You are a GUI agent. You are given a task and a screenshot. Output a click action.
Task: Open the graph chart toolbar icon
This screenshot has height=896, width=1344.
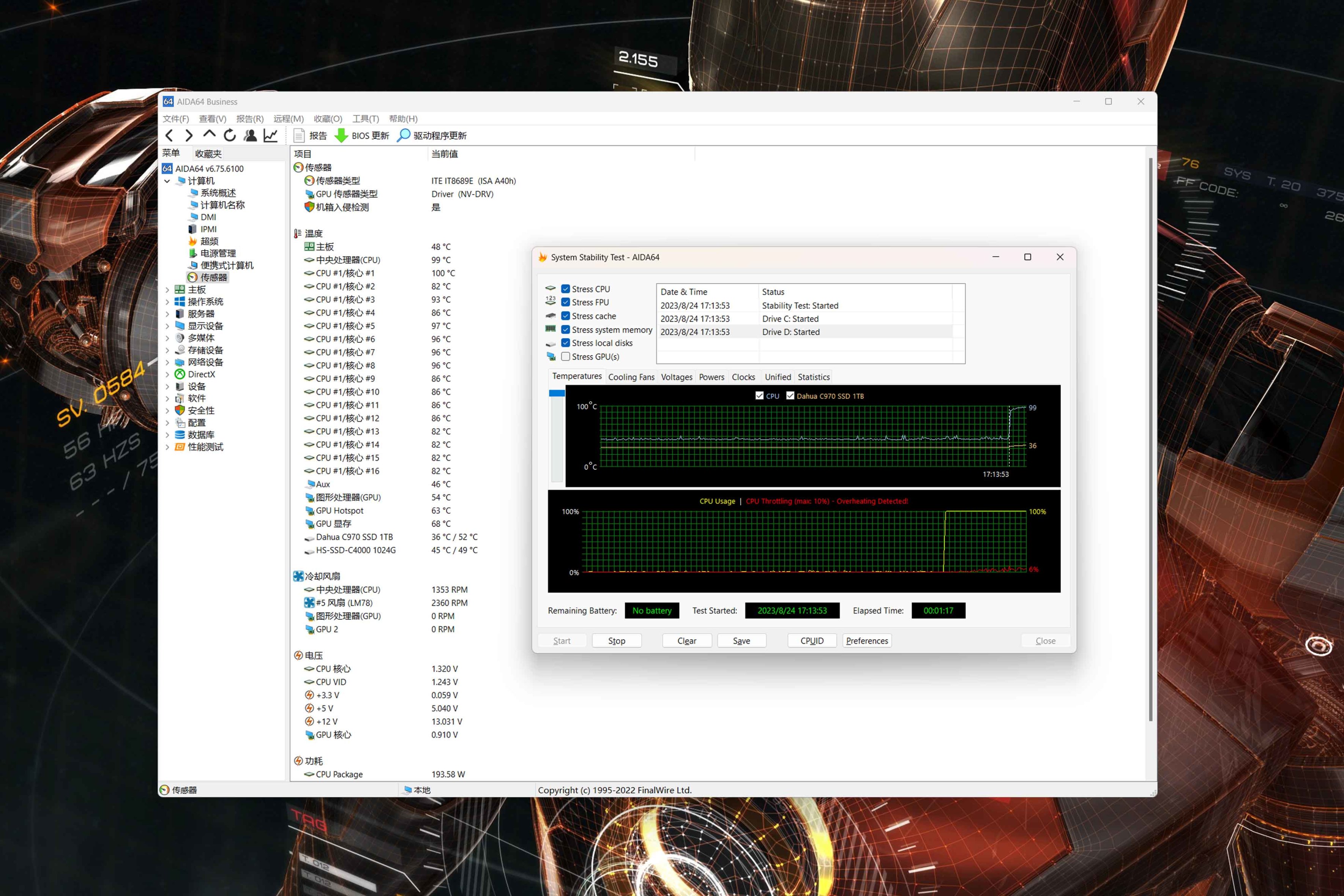pos(270,135)
